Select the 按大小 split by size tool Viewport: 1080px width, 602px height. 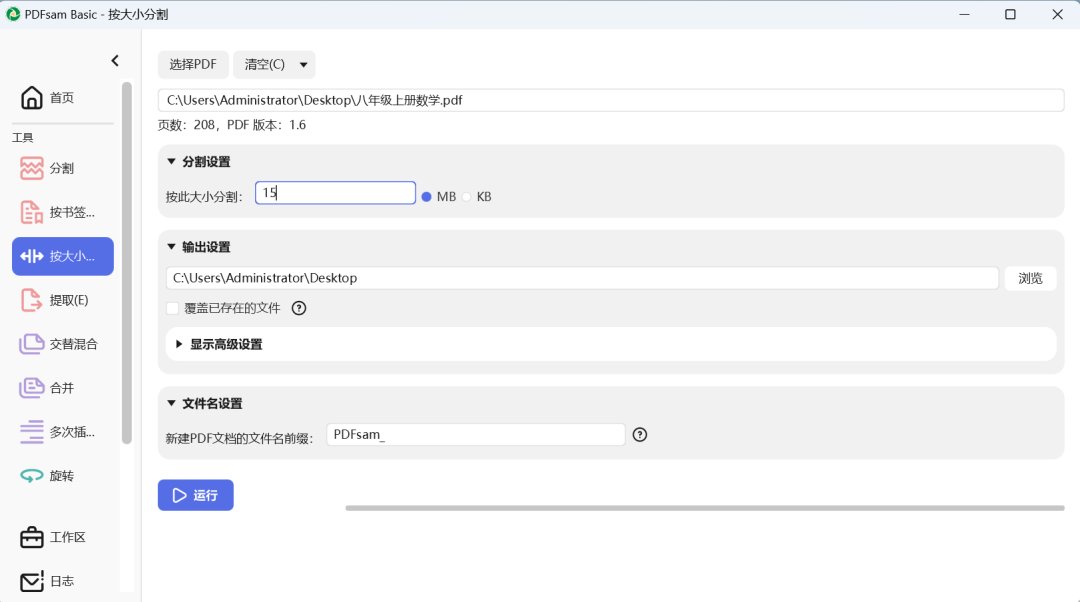click(63, 256)
